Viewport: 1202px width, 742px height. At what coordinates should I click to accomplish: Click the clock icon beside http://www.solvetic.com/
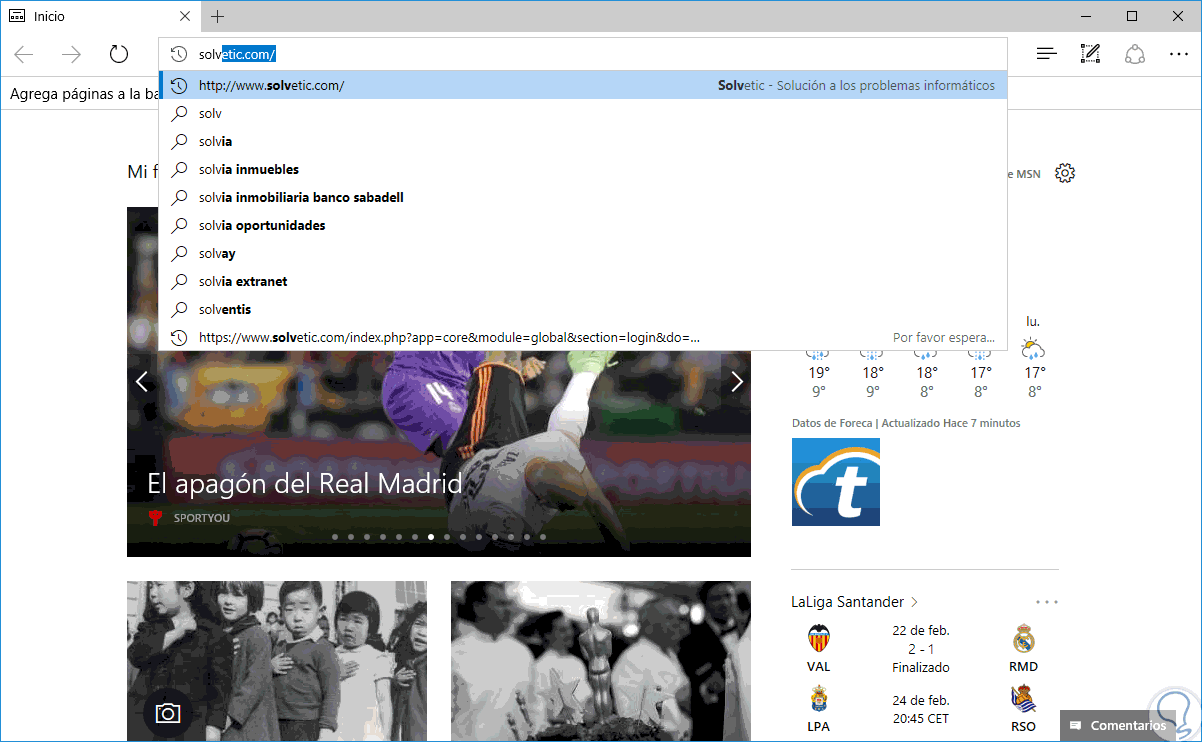(x=179, y=86)
